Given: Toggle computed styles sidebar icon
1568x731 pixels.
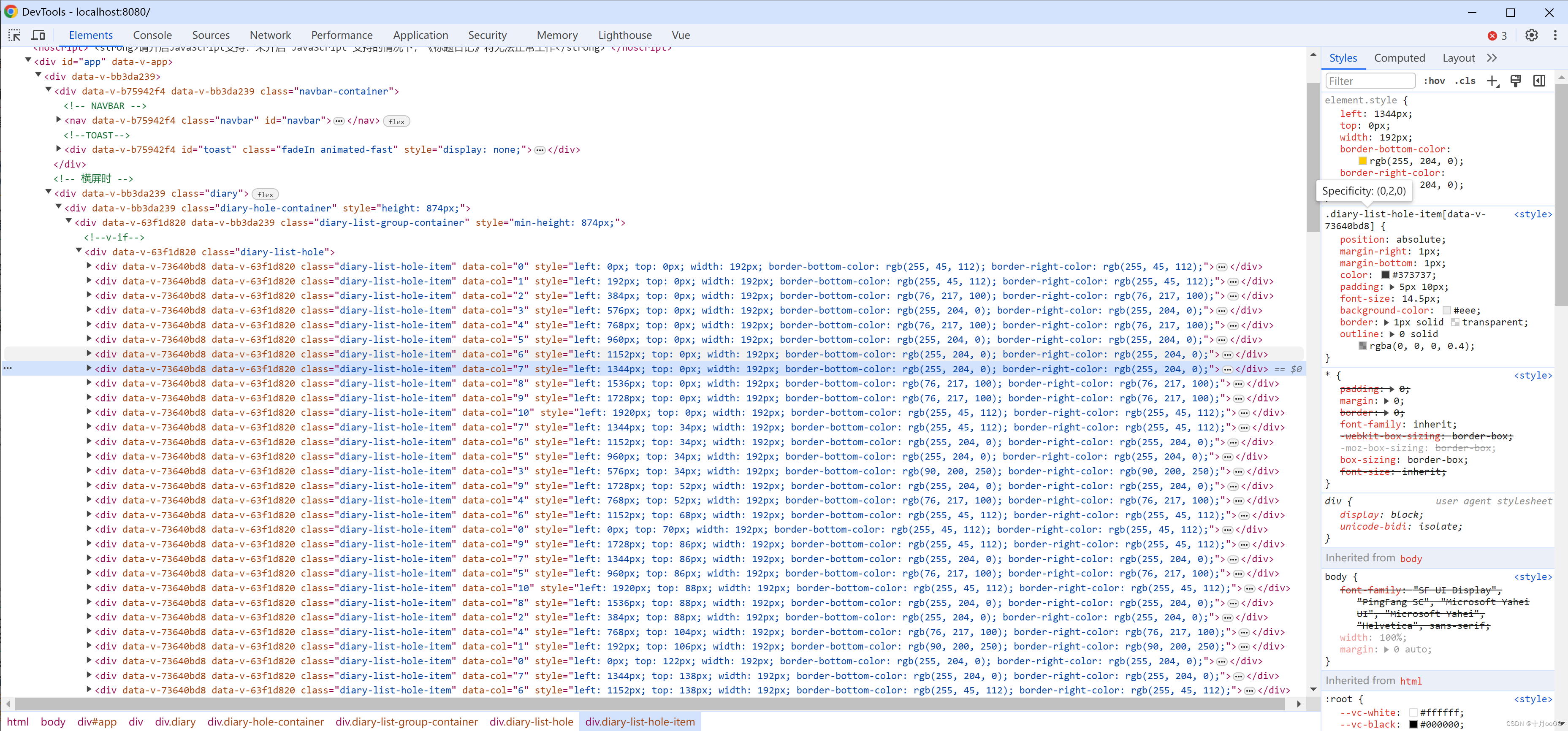Looking at the screenshot, I should point(1539,81).
